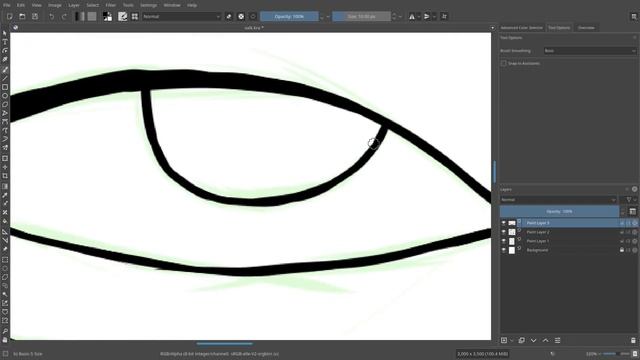Image resolution: width=640 pixels, height=360 pixels.
Task: Toggle wrap around mode
Action: pos(444,16)
